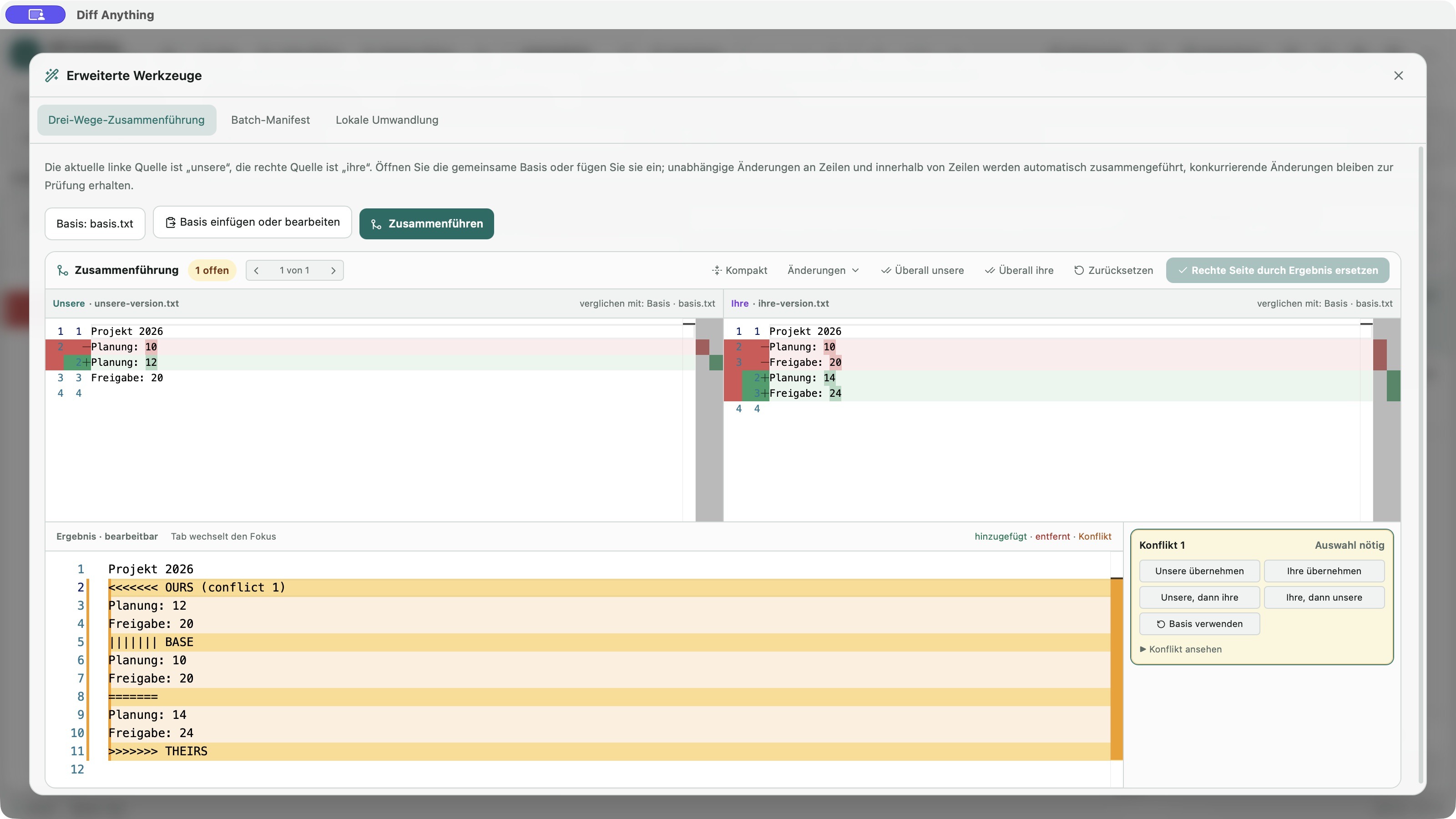This screenshot has height=819, width=1456.
Task: Click 'Planung: 14' in result editor
Action: [x=147, y=715]
